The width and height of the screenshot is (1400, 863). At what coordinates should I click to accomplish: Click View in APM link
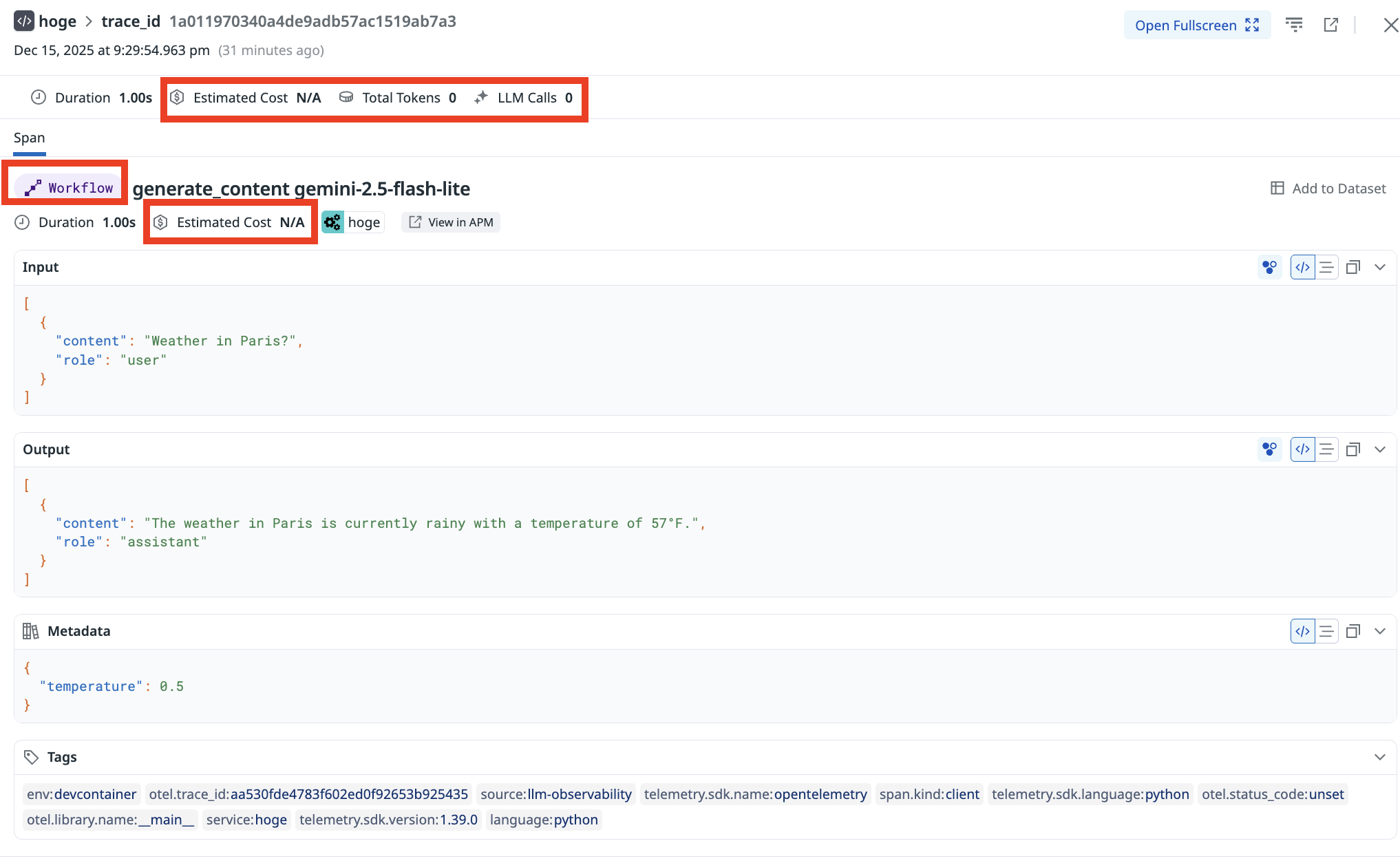point(452,222)
